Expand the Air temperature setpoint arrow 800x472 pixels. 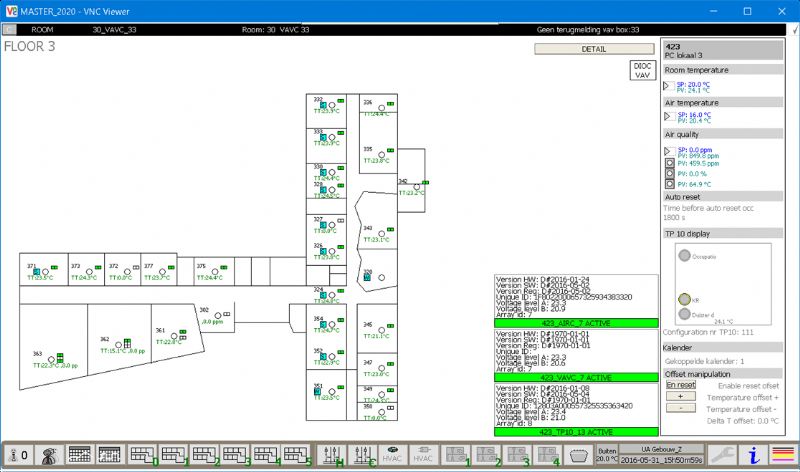coord(669,117)
